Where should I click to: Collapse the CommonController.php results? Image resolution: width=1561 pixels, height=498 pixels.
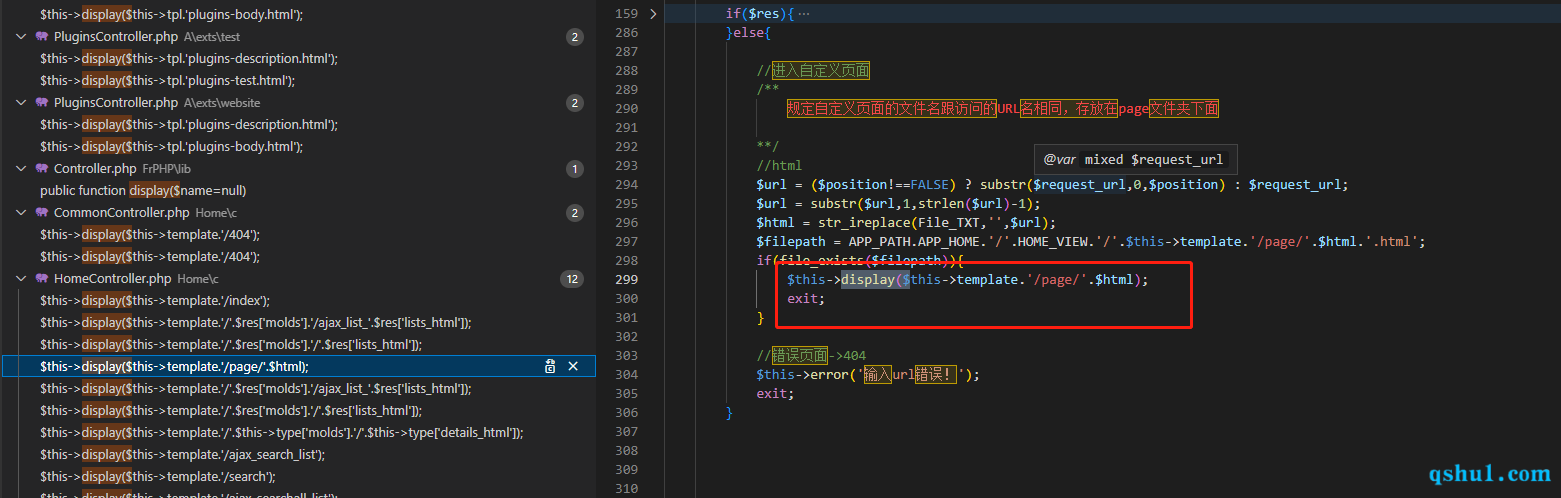[21, 213]
